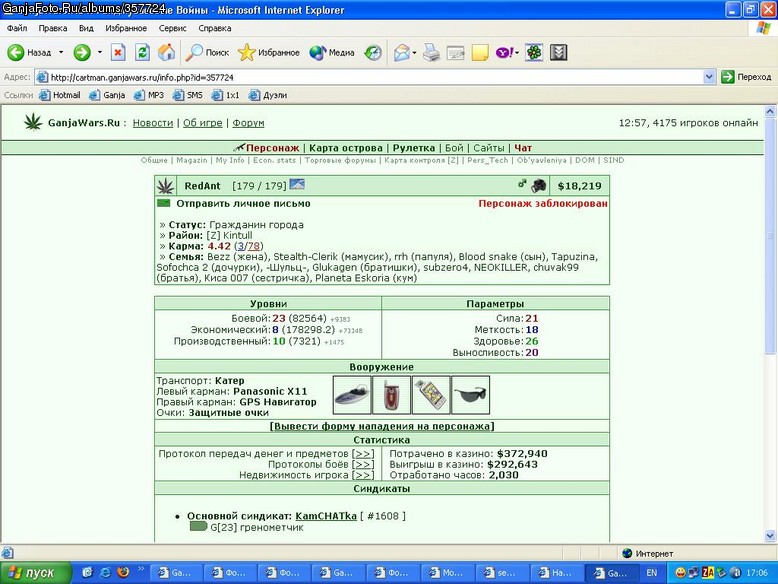Click the Home toolbar icon

click(x=166, y=52)
